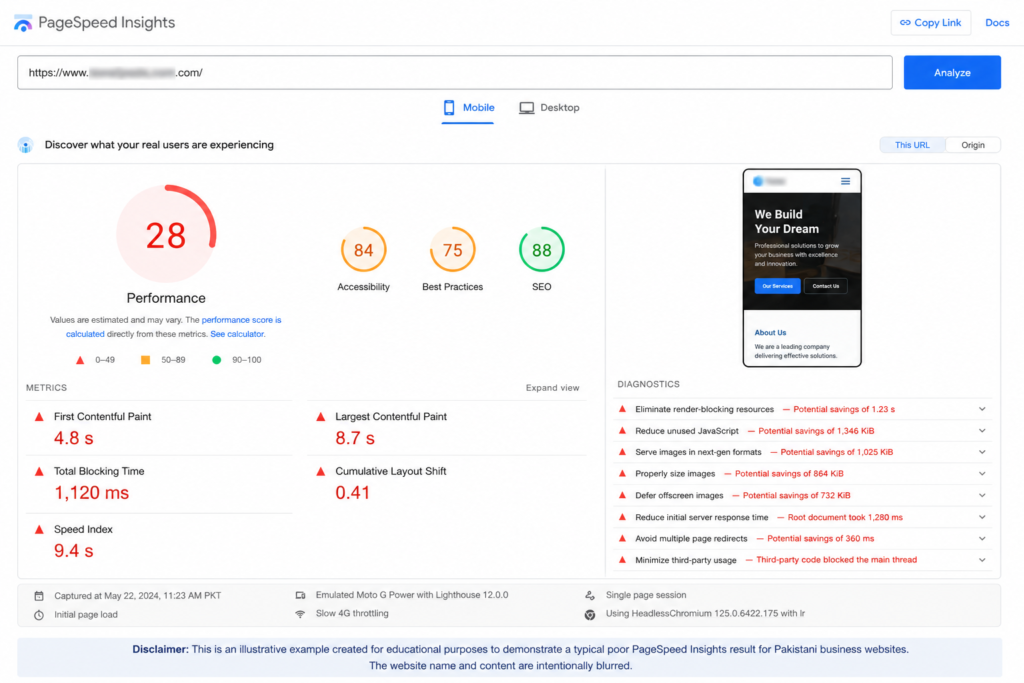Image resolution: width=1024 pixels, height=683 pixels.
Task: Click the green circle 90–100 legend icon
Action: coord(216,360)
